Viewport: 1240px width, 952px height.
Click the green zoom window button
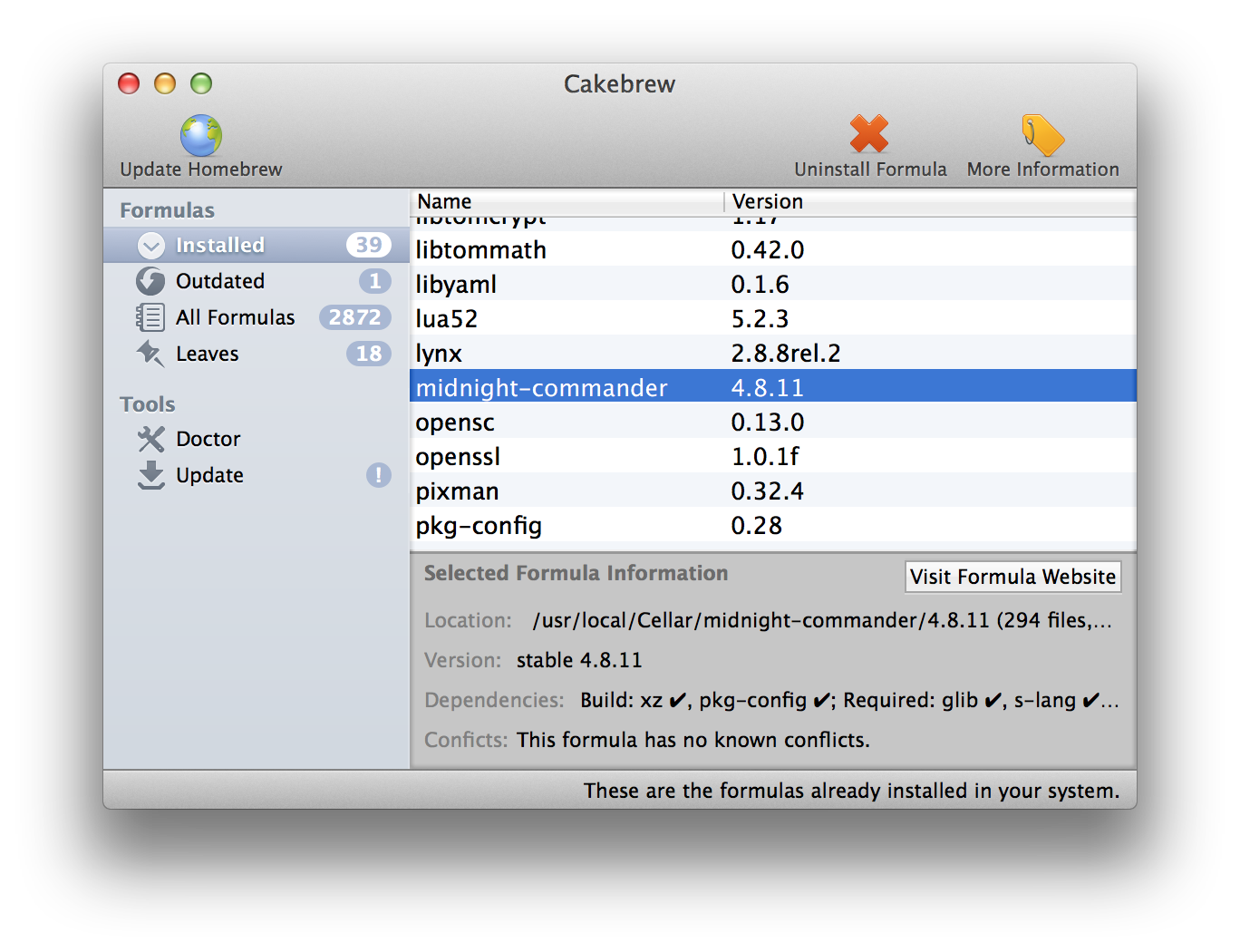[201, 84]
